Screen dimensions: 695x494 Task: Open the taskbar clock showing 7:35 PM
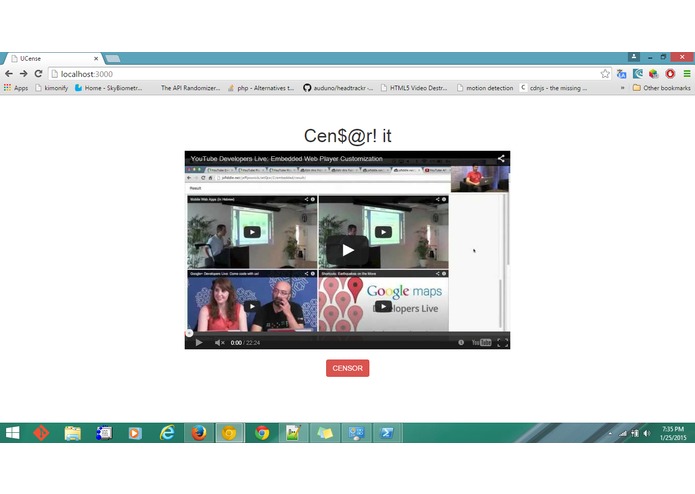[x=673, y=433]
